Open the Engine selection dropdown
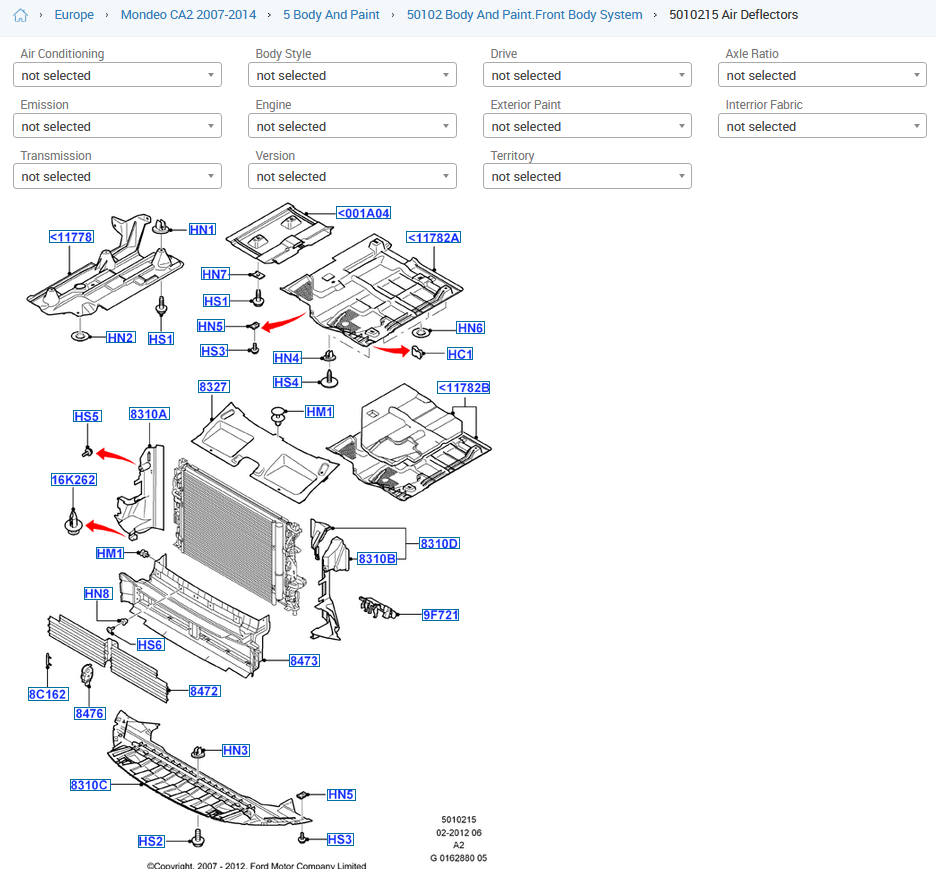Screen dimensions: 936x869 tap(352, 126)
